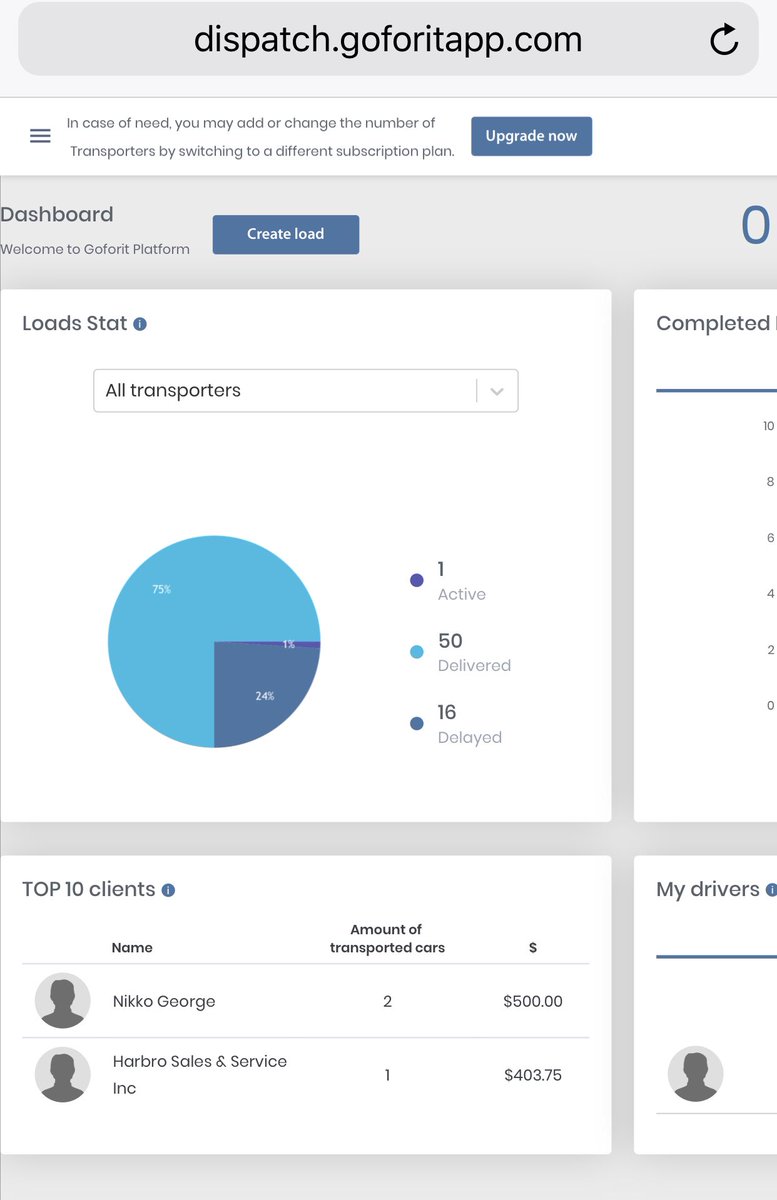Click the Delivered legend color dot
The image size is (777, 1200).
(417, 652)
